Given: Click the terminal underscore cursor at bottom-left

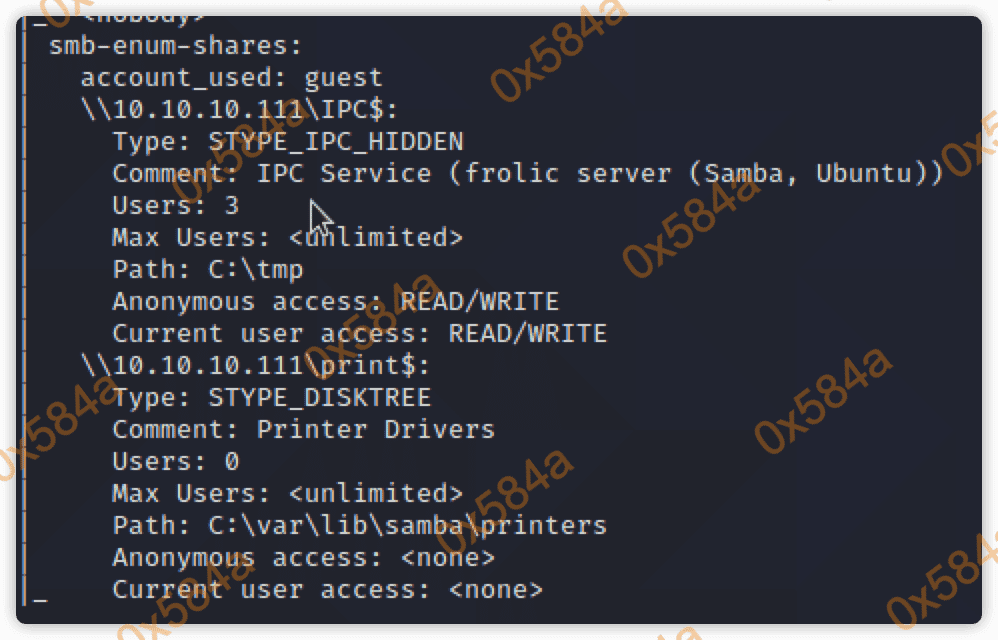Looking at the screenshot, I should (x=40, y=596).
